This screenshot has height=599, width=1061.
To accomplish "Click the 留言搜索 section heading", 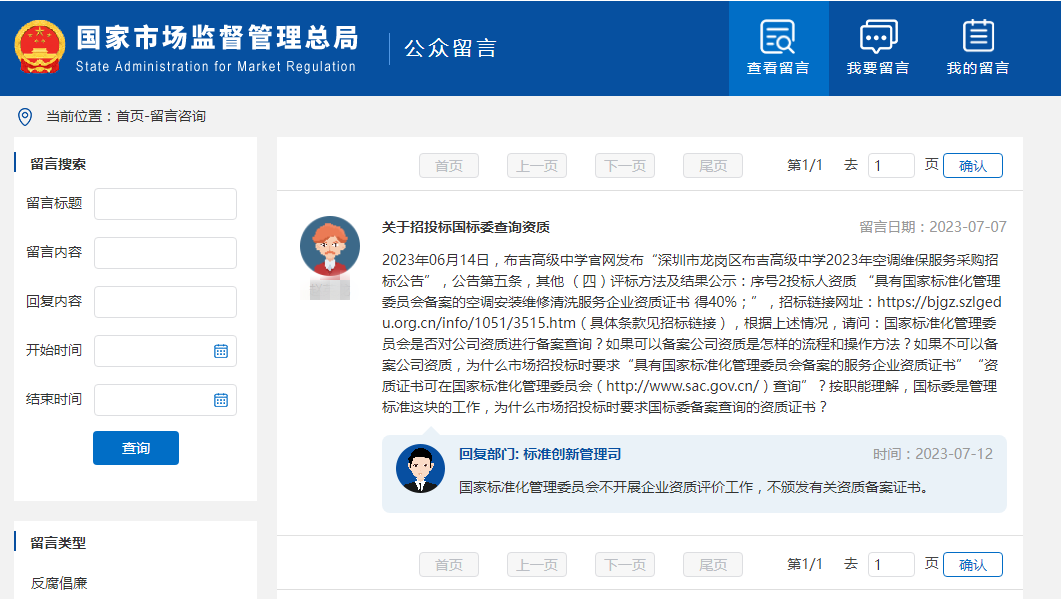I will tap(58, 164).
